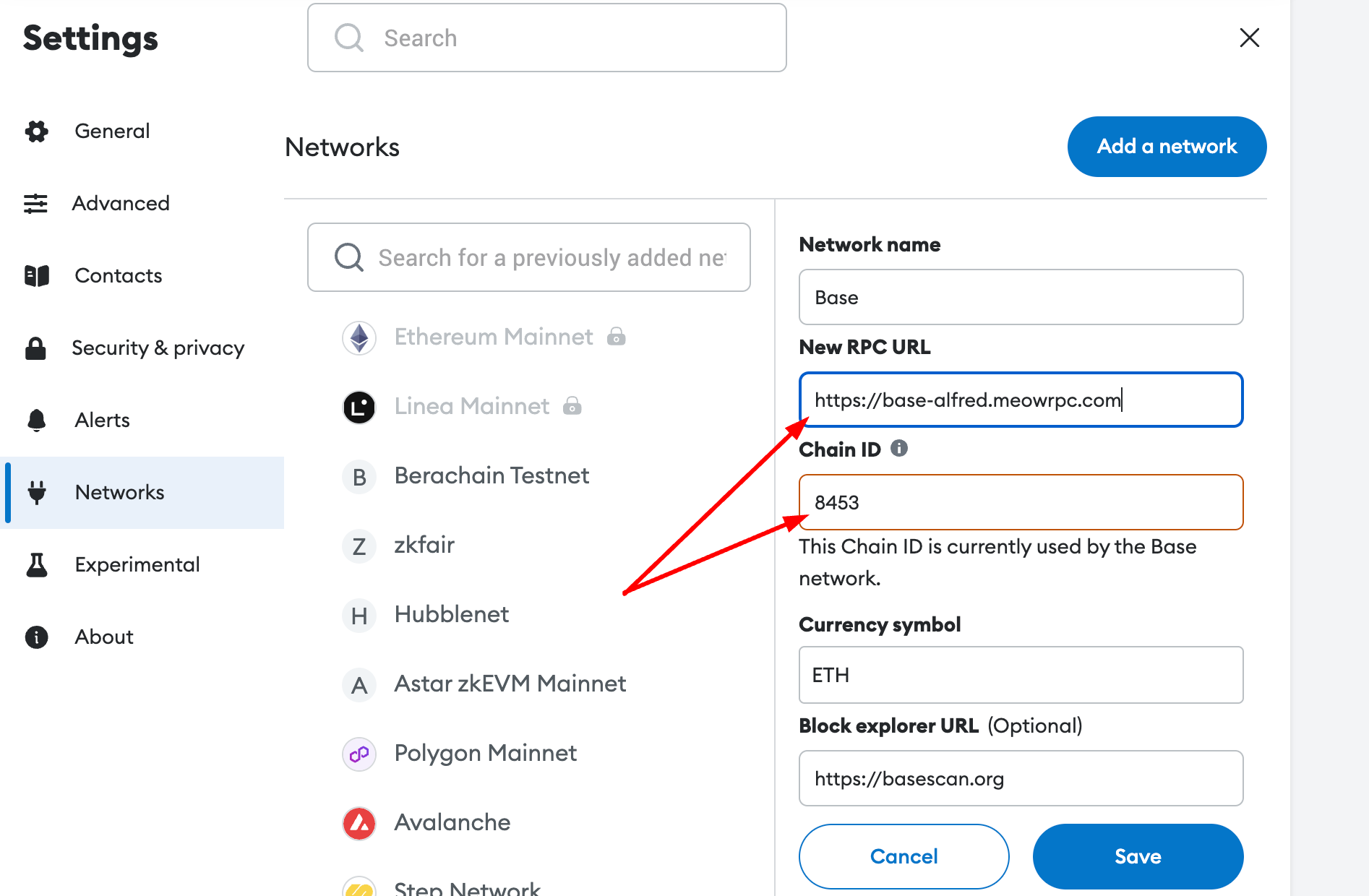Click into the Currency symbol field
This screenshot has height=896, width=1369.
(1021, 675)
